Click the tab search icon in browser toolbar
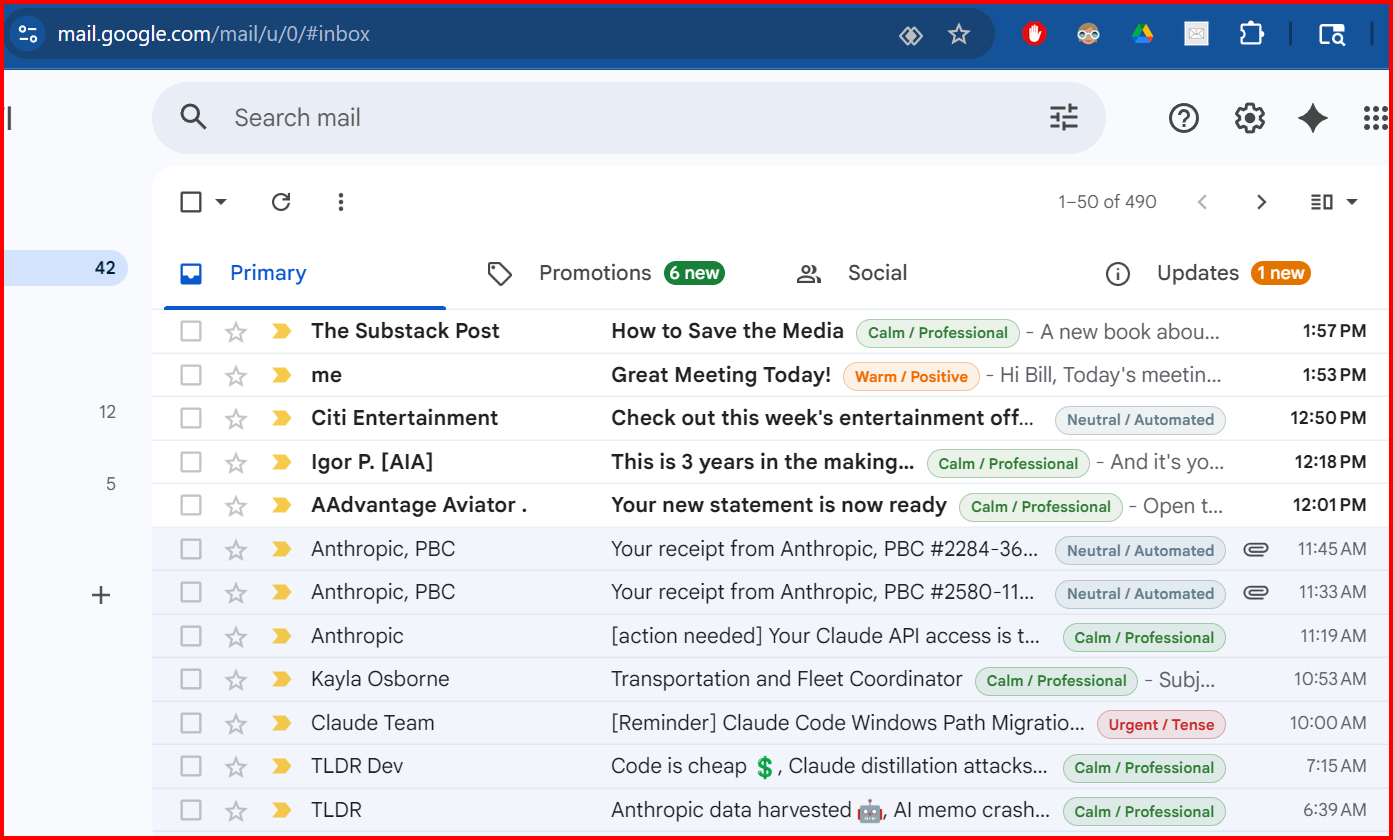This screenshot has height=840, width=1393. [x=1332, y=35]
